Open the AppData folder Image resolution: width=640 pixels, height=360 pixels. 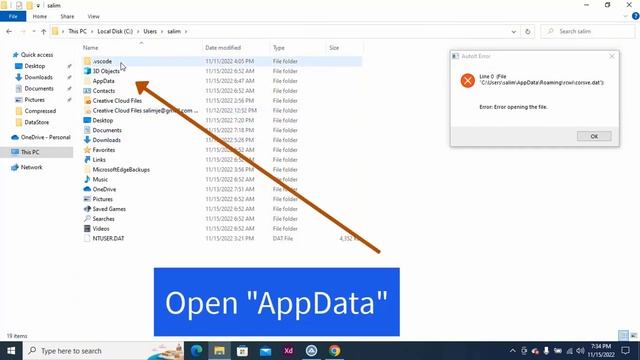[103, 81]
